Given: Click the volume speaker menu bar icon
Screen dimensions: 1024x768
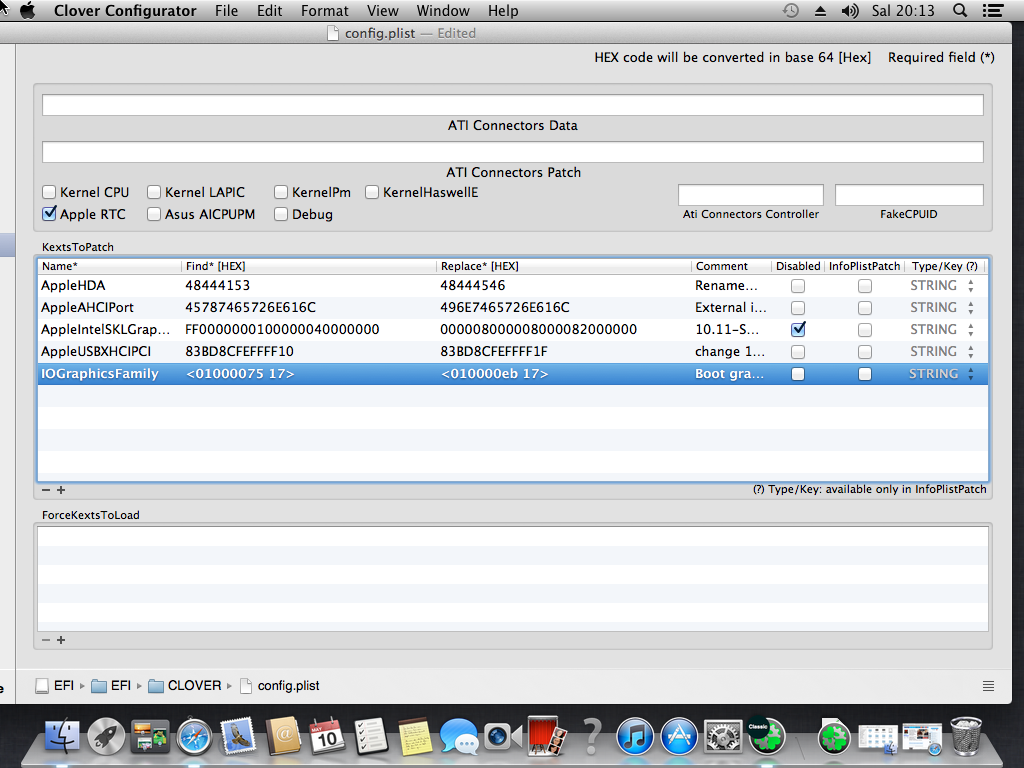Looking at the screenshot, I should 850,10.
